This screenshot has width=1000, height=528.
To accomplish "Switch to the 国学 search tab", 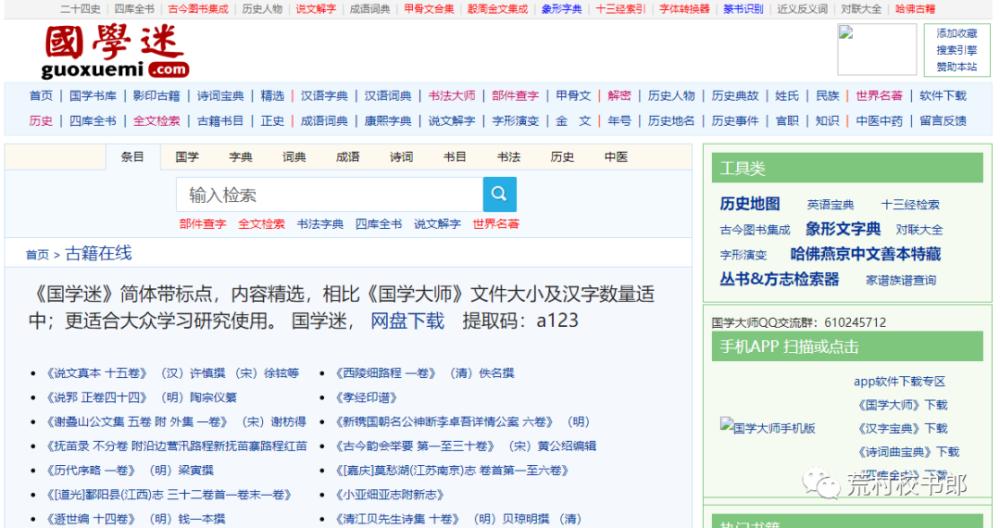I will [x=187, y=157].
